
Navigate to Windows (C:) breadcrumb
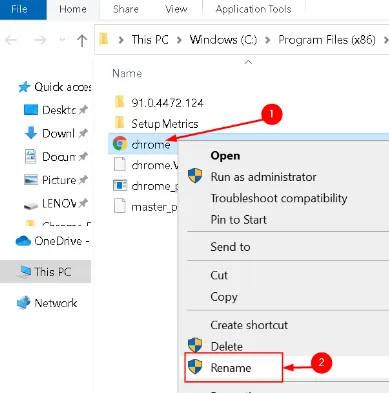pos(223,40)
